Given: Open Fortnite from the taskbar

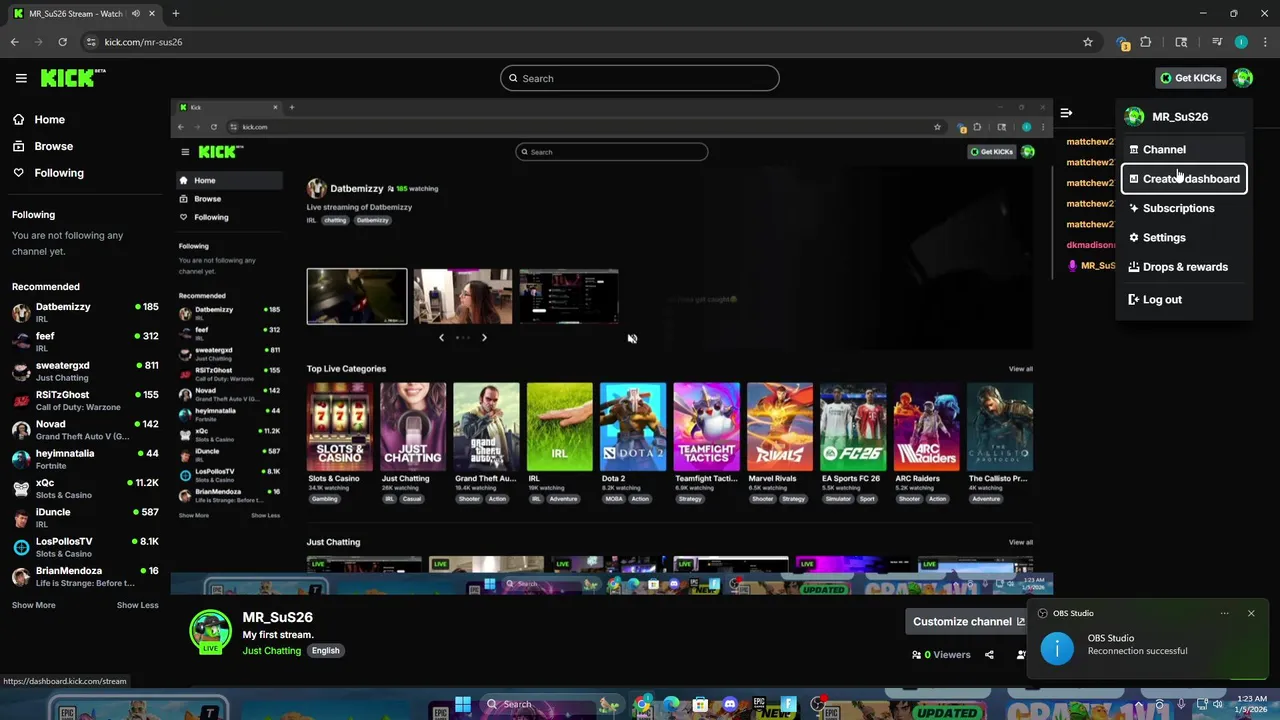Looking at the screenshot, I should click(x=789, y=704).
